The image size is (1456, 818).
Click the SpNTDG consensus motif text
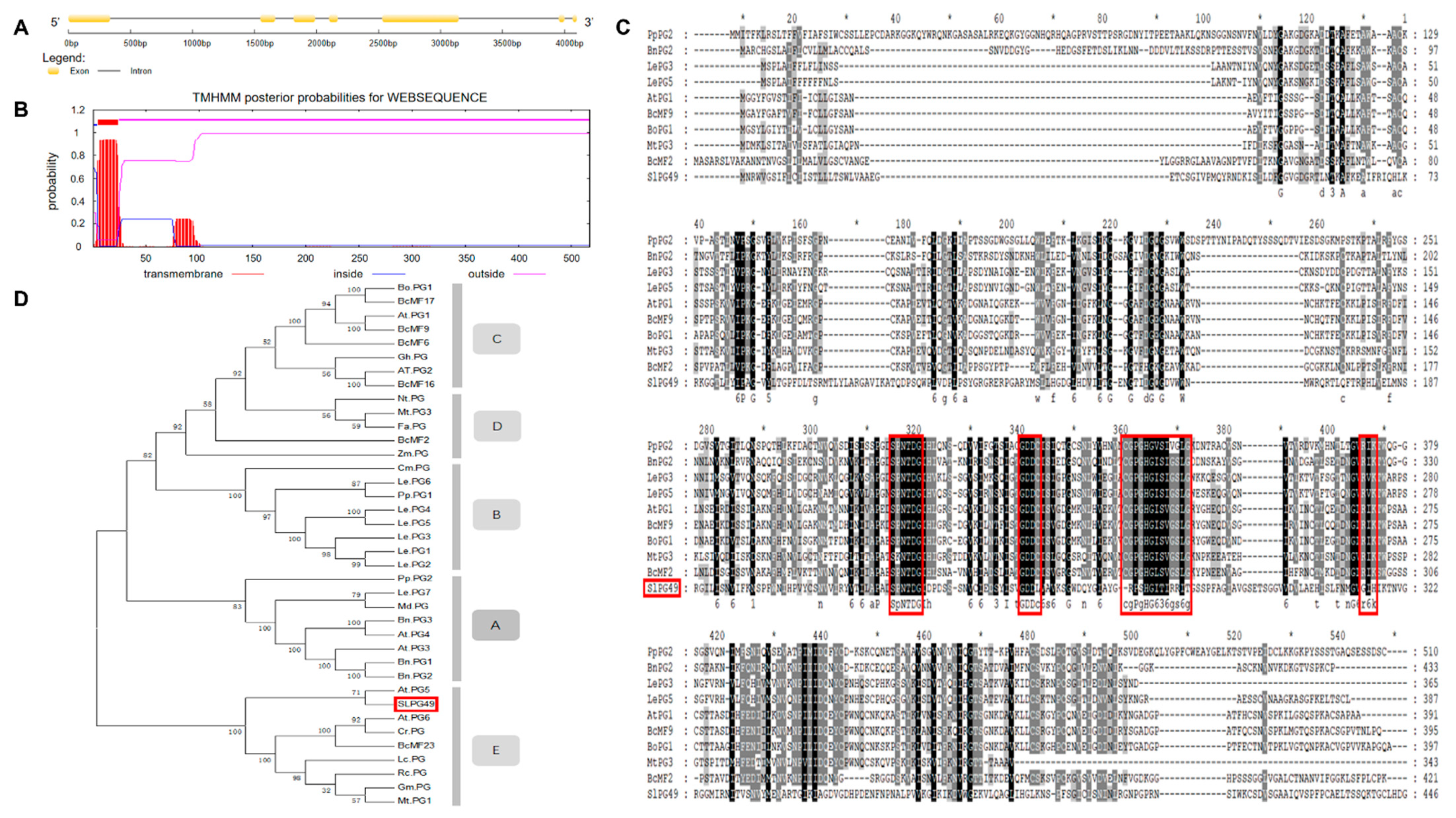click(906, 605)
